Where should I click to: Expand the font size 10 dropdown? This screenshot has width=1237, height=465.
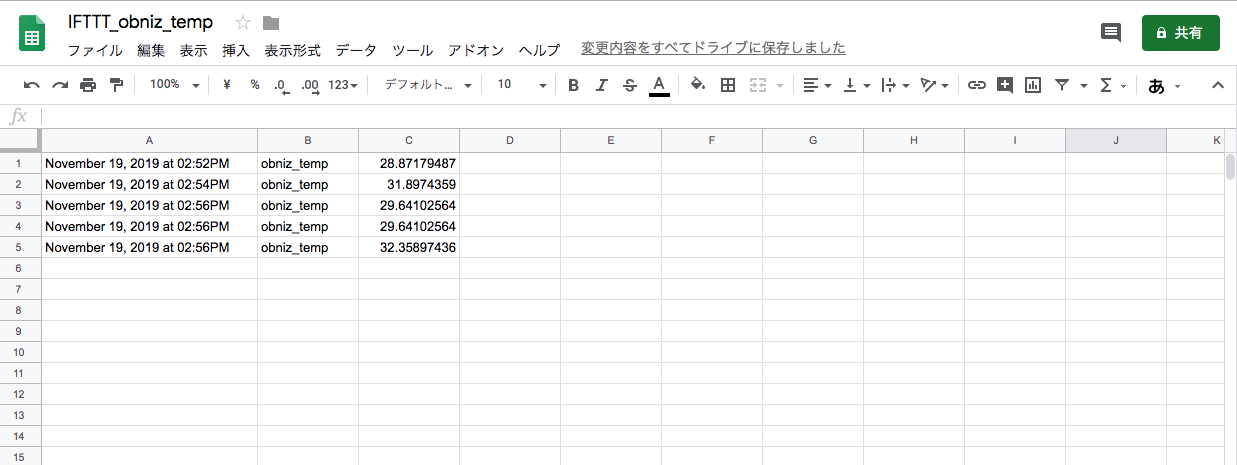tap(521, 85)
